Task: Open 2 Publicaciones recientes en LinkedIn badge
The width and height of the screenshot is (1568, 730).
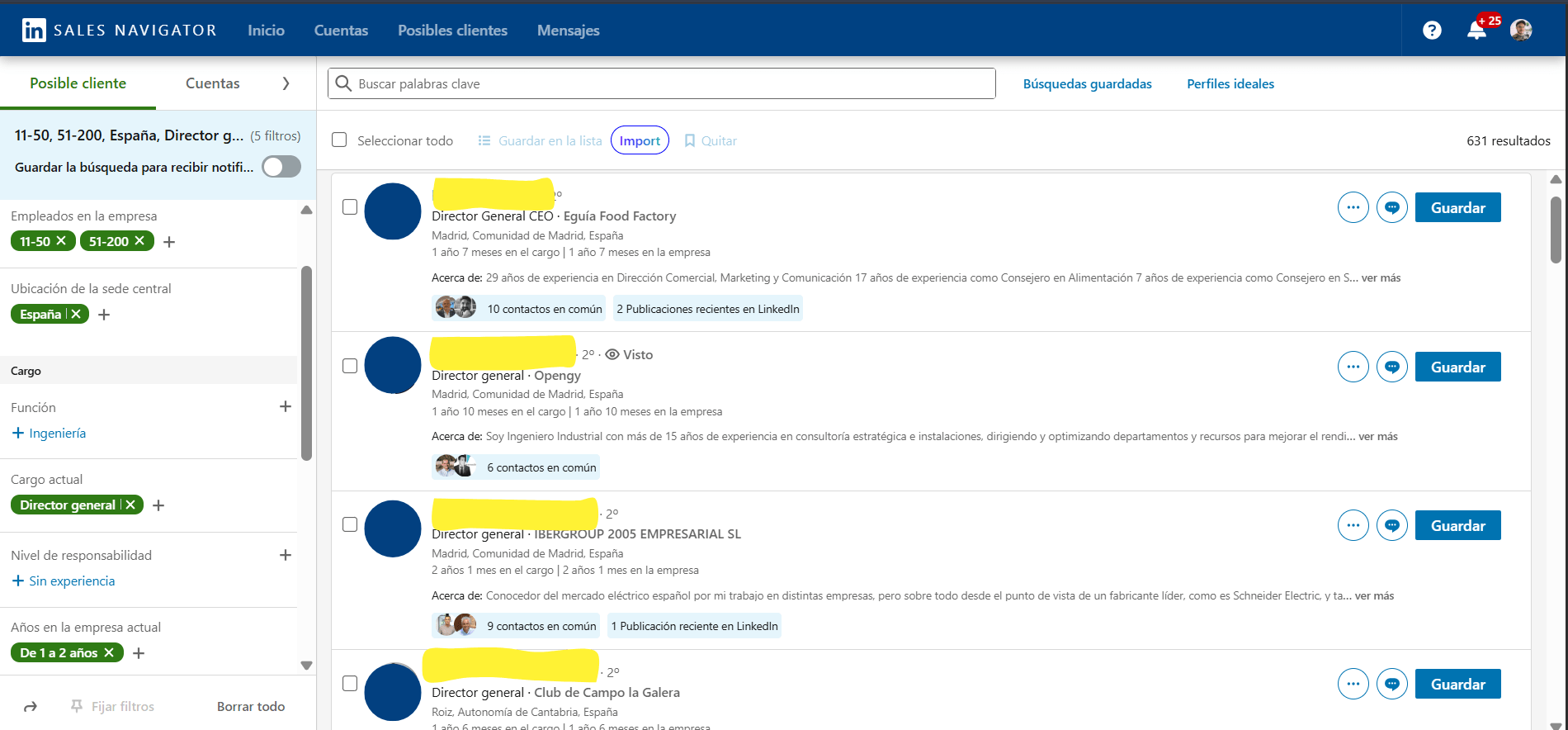Action: point(707,308)
